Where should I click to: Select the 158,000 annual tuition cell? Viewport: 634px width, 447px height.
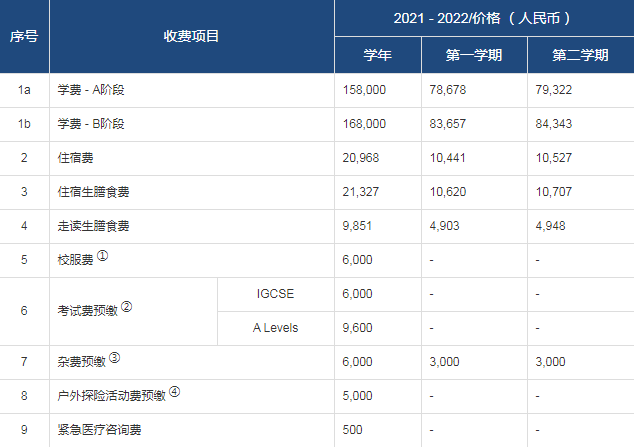(x=364, y=90)
